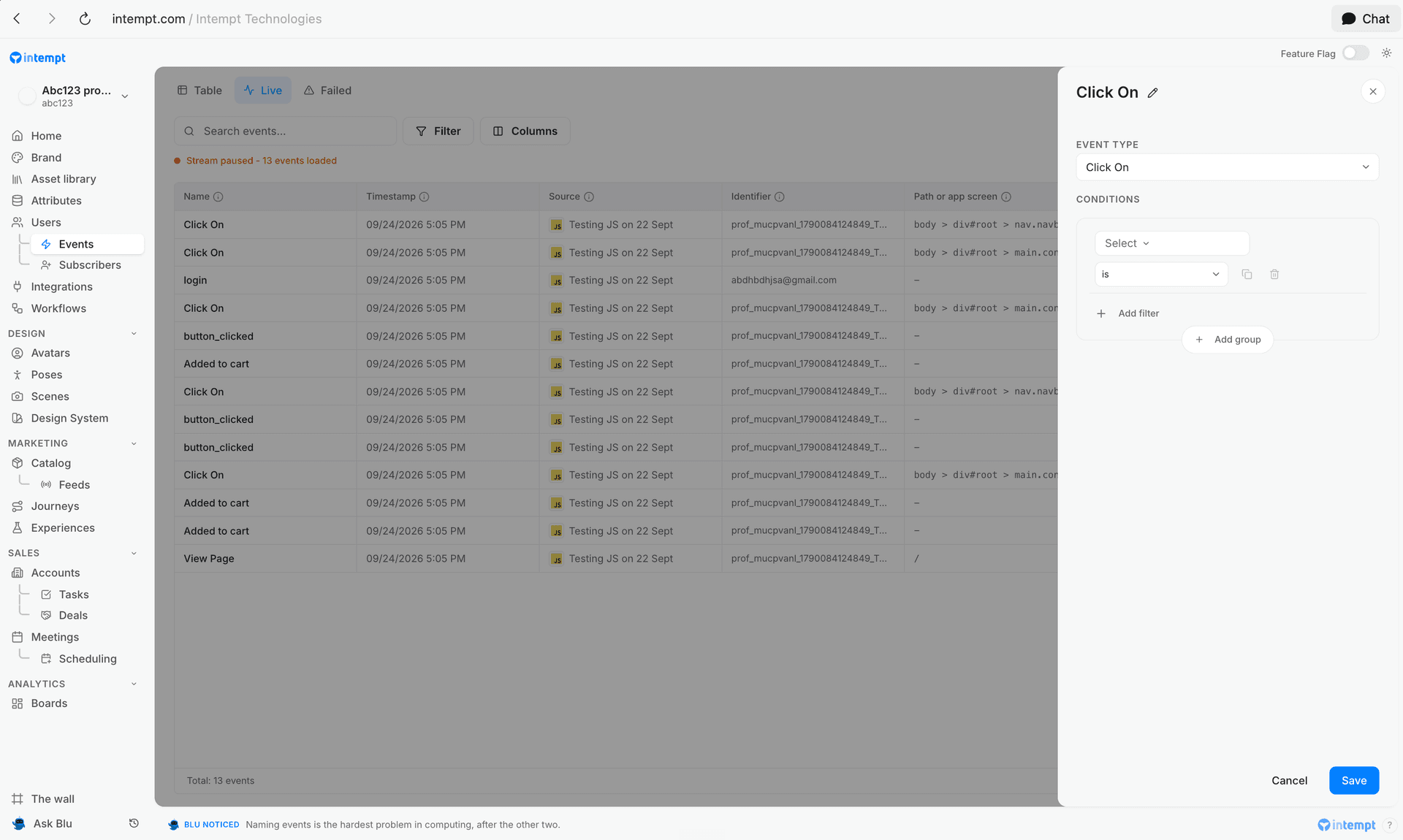Click the Meetings calendar icon
The image size is (1403, 840).
[x=18, y=638]
